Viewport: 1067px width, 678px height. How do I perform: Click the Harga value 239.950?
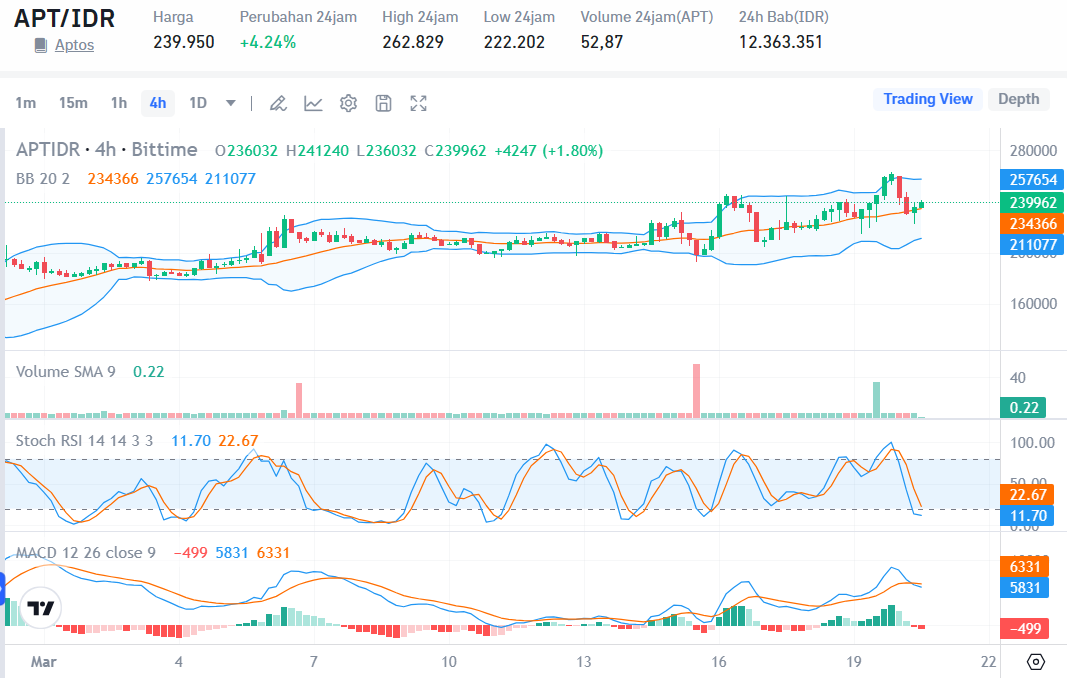coord(184,42)
